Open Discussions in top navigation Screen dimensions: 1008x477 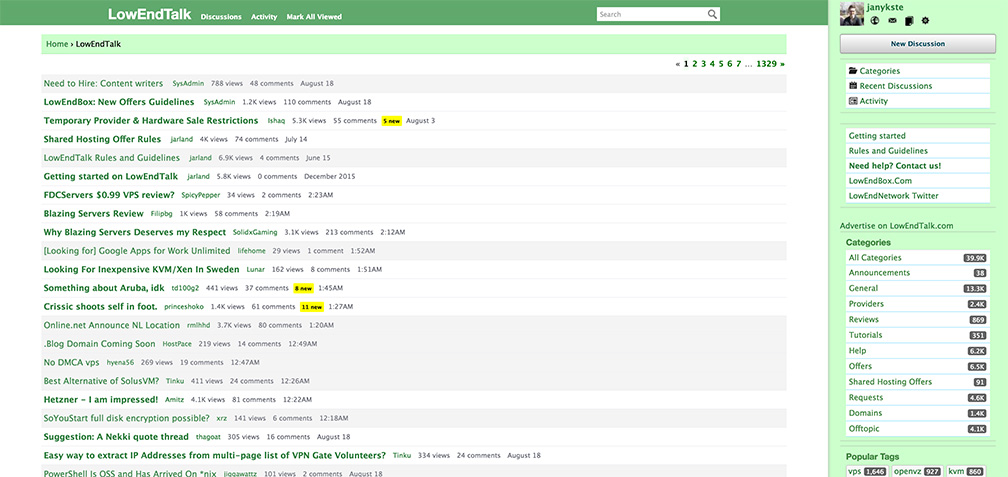click(221, 17)
